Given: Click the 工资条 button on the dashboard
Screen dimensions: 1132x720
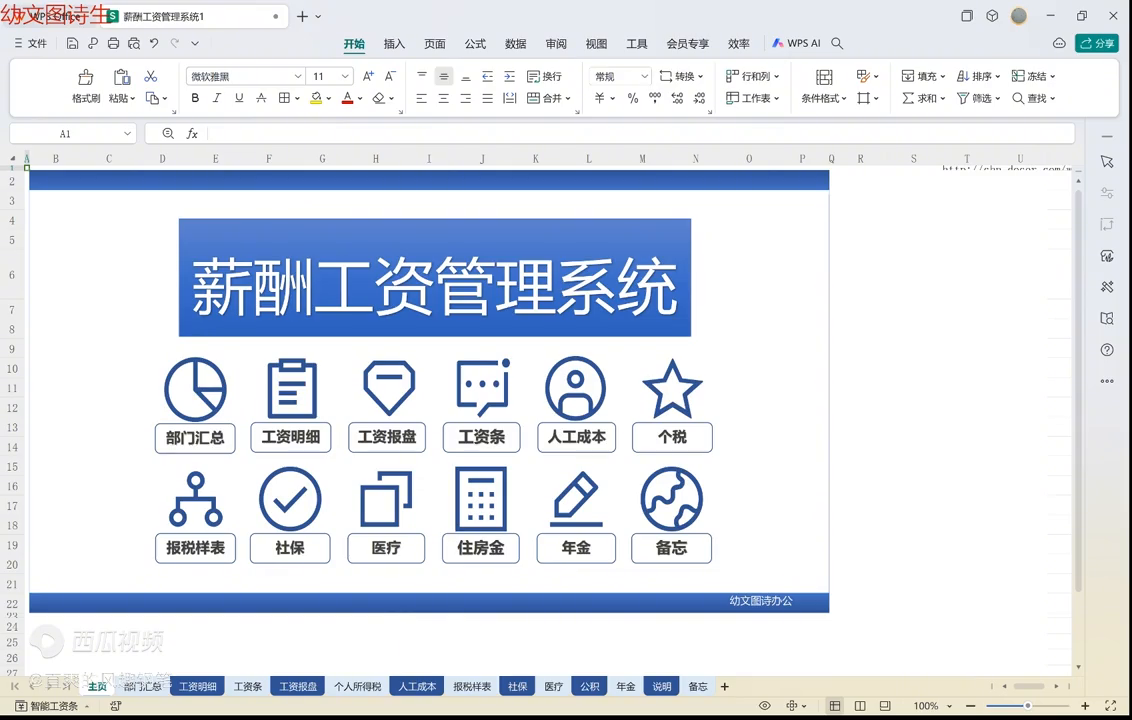Looking at the screenshot, I should pos(481,437).
